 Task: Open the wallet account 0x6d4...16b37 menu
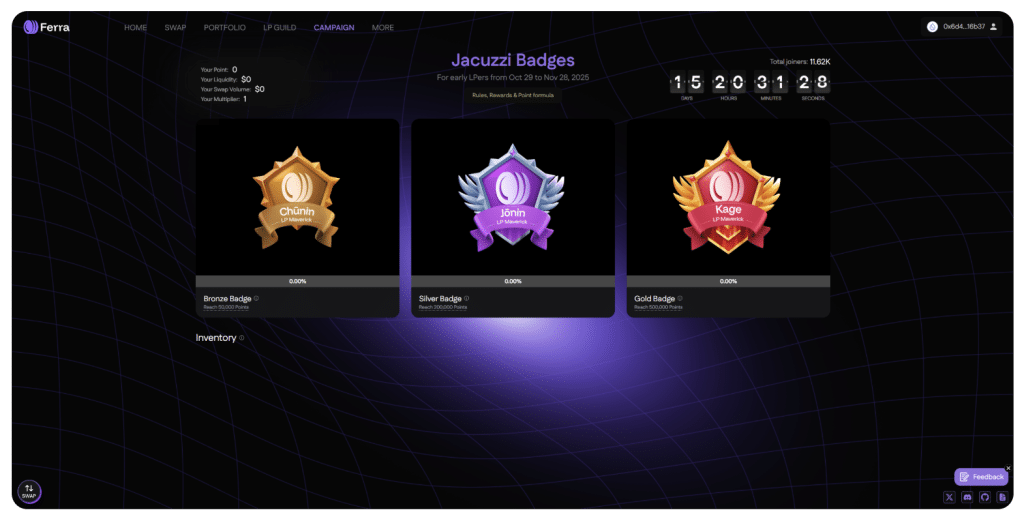coord(962,27)
